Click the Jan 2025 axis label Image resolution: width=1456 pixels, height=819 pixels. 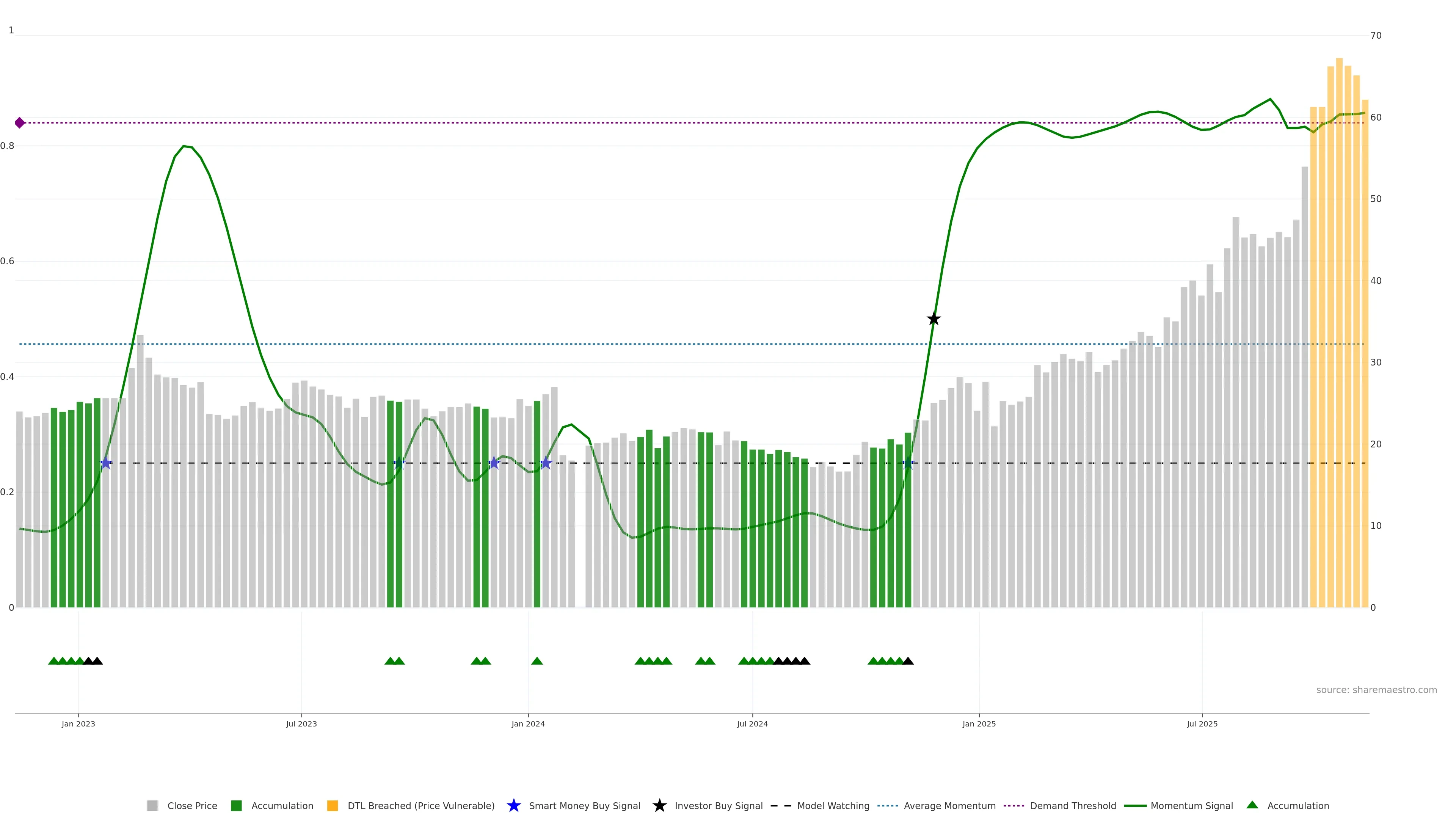click(x=979, y=723)
